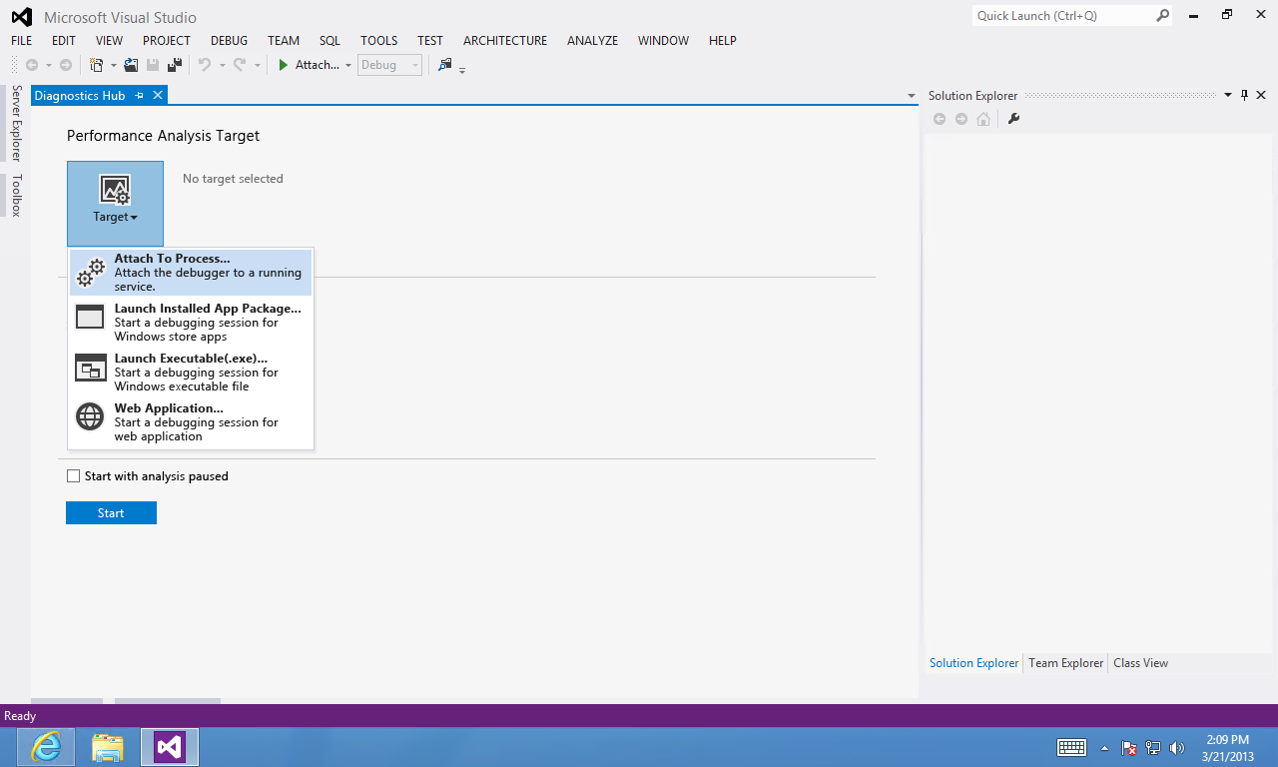Enable Start with analysis paused checkbox
The height and width of the screenshot is (767, 1278).
(73, 476)
